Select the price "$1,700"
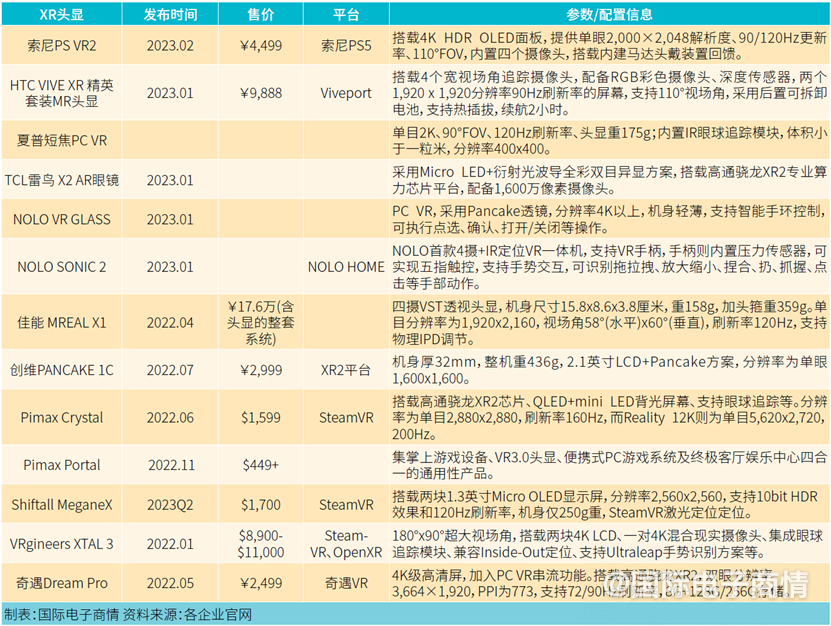The image size is (831, 626). coord(261,505)
